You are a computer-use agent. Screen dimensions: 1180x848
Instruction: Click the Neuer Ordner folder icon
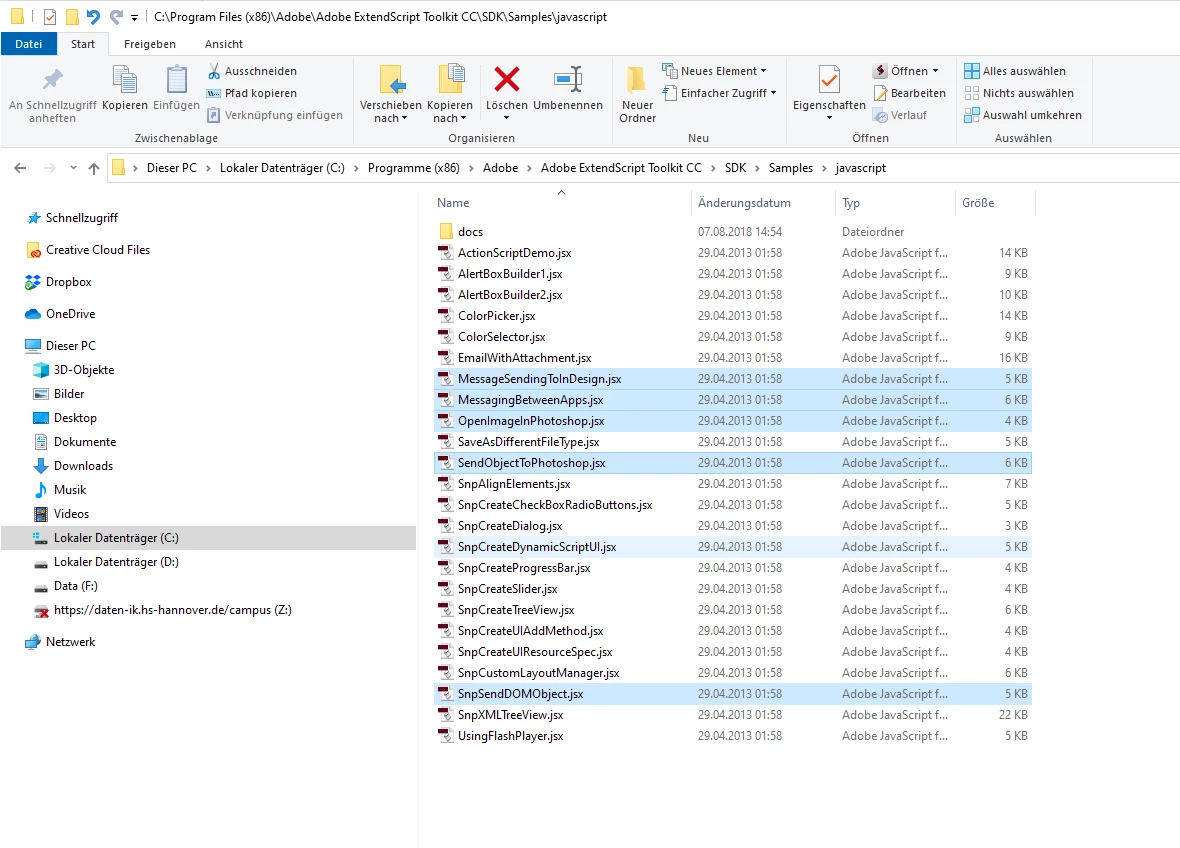coord(637,79)
